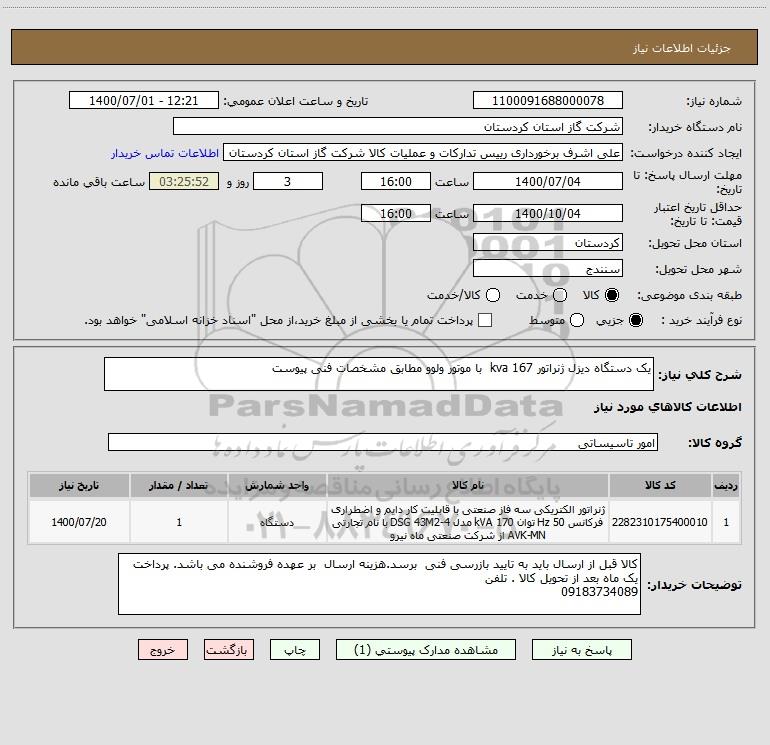Select the کالا radio button
Screen dimensions: 770x745
point(612,295)
